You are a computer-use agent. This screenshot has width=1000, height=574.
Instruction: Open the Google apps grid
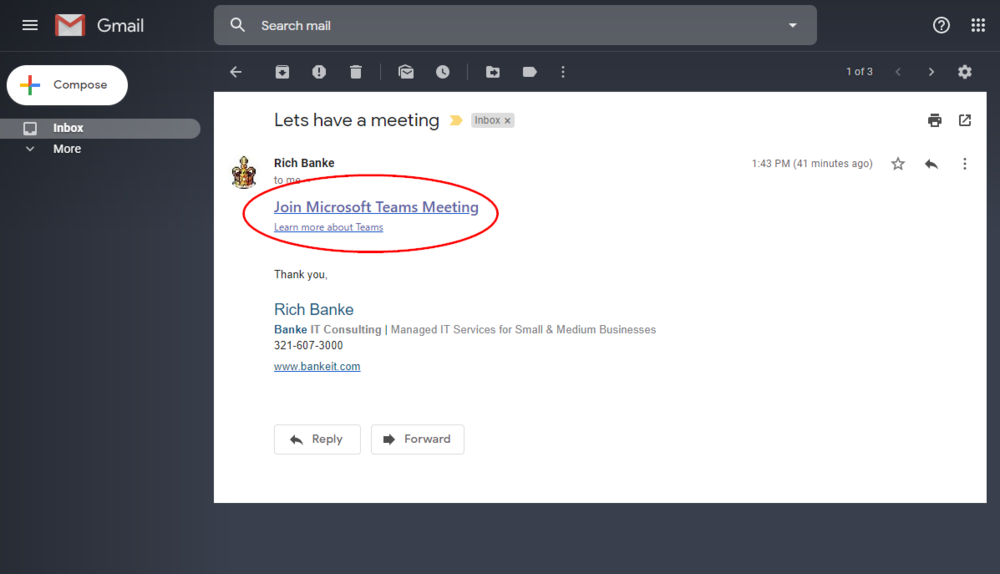[978, 26]
